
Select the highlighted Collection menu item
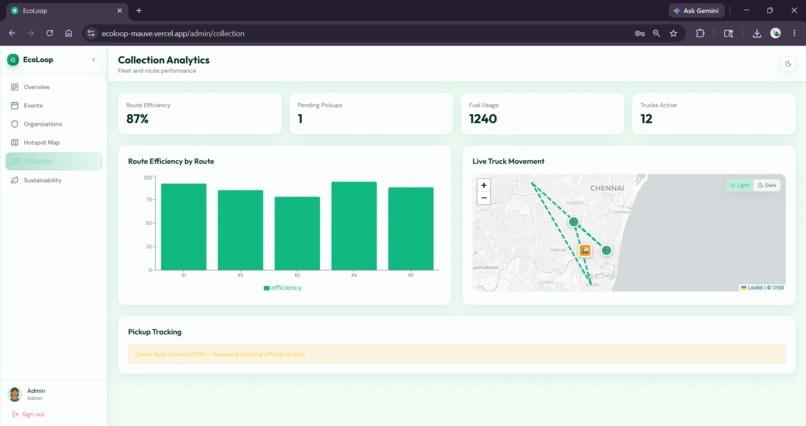pyautogui.click(x=53, y=161)
